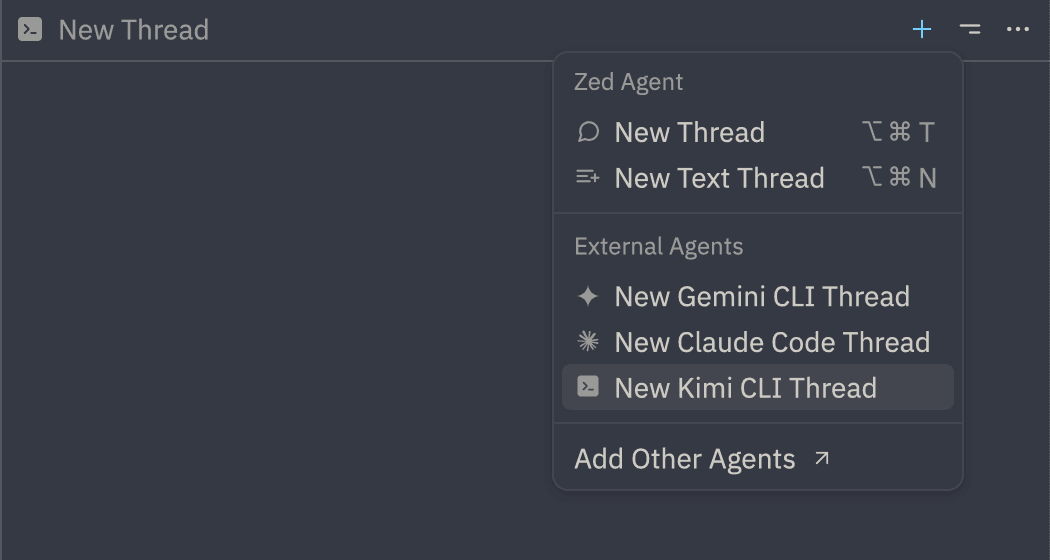Click the two-line panel menu icon
The width and height of the screenshot is (1050, 560).
click(969, 30)
